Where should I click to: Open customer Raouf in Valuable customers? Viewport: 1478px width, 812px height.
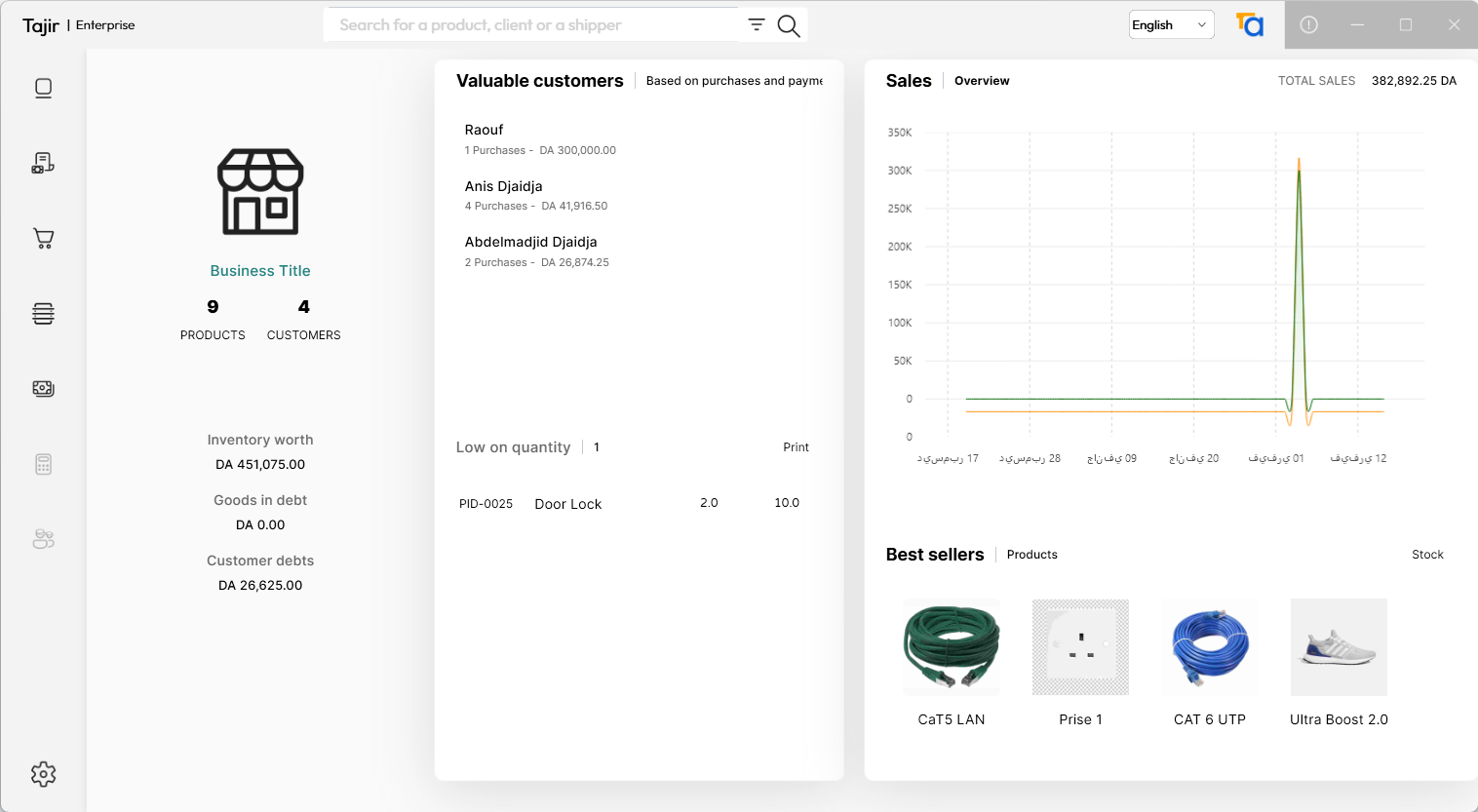coord(485,130)
